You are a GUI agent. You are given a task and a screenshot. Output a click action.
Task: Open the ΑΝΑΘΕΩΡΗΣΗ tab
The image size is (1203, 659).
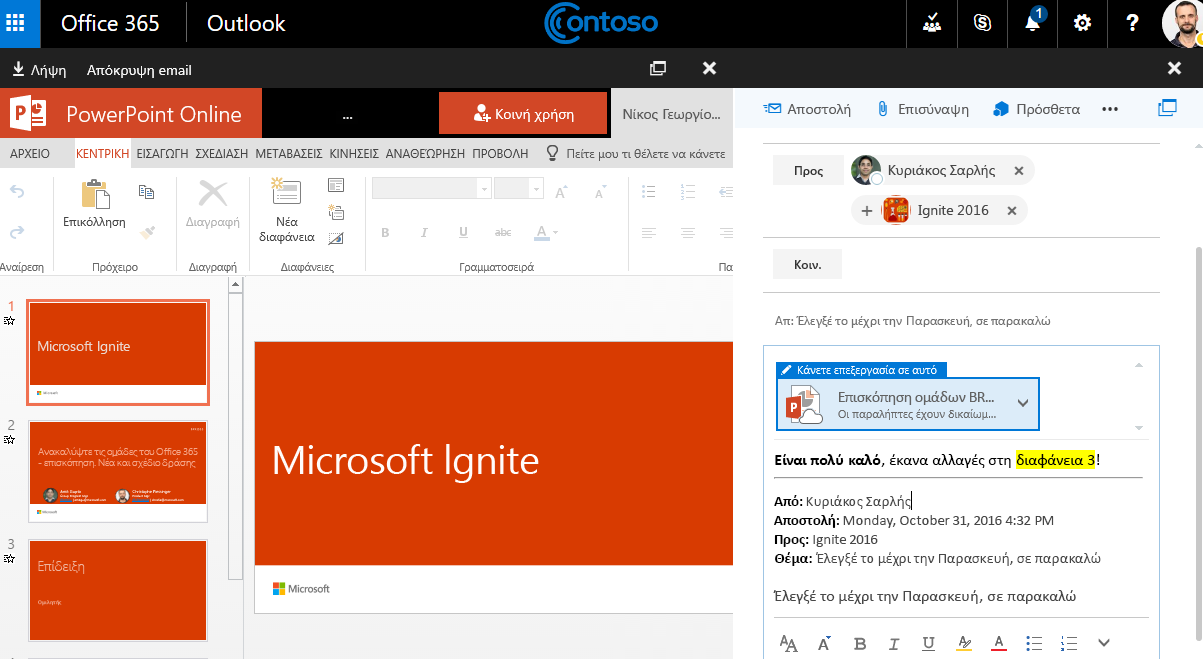(x=426, y=154)
